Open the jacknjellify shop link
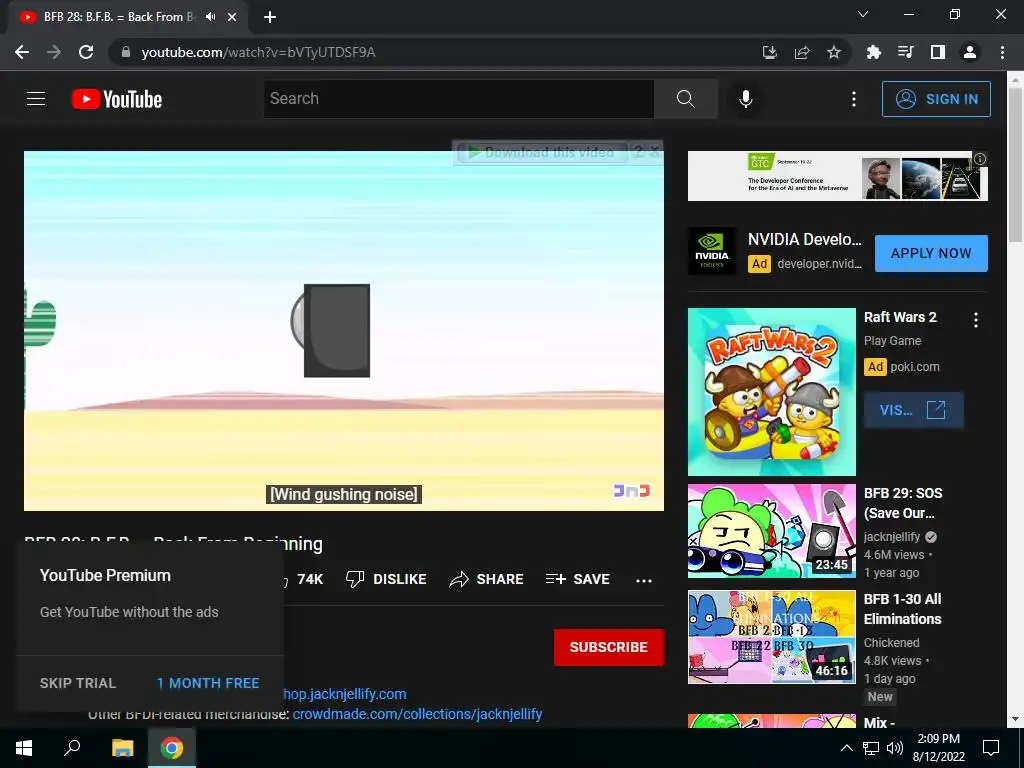Screen dimensions: 1024x768 [345, 694]
